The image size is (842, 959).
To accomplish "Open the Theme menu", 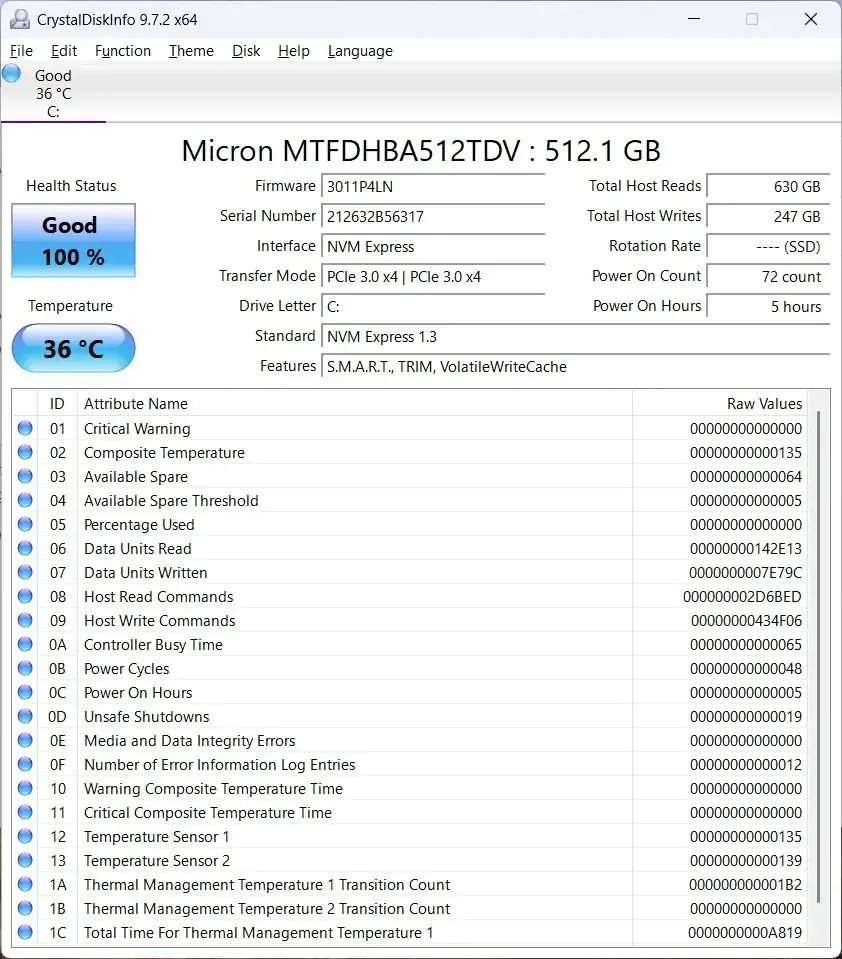I will click(x=191, y=51).
